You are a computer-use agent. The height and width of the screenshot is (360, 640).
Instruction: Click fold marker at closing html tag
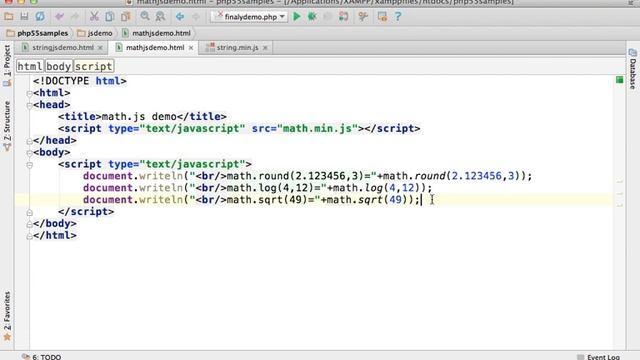(29, 236)
